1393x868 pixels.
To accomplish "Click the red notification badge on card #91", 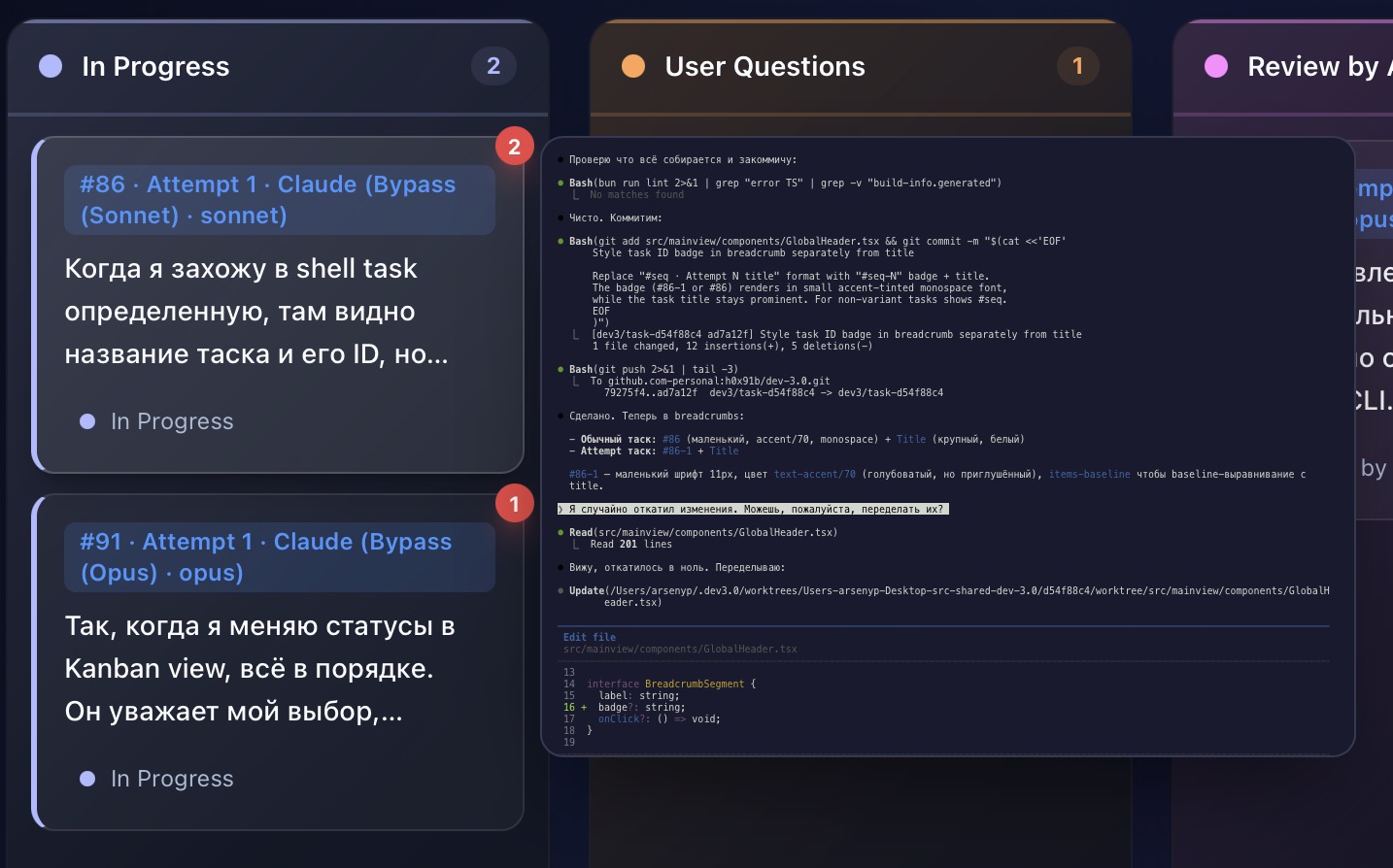I will 514,504.
